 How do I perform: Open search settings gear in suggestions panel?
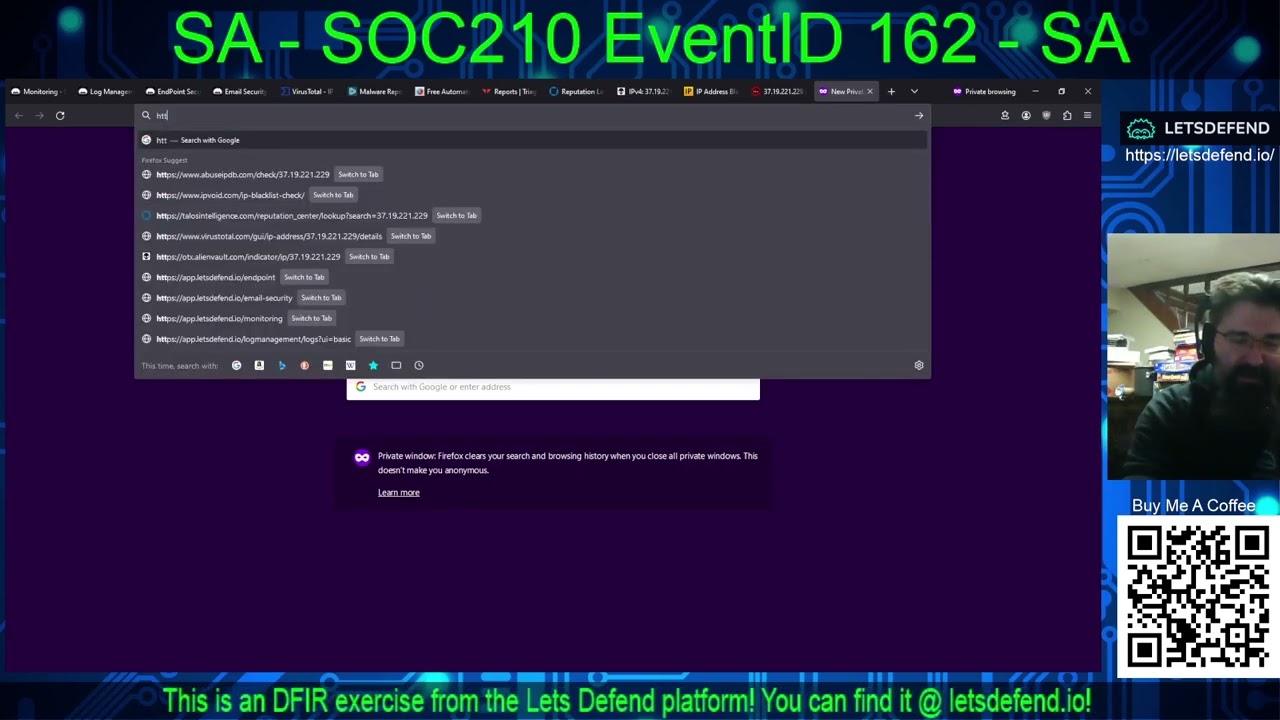click(919, 365)
